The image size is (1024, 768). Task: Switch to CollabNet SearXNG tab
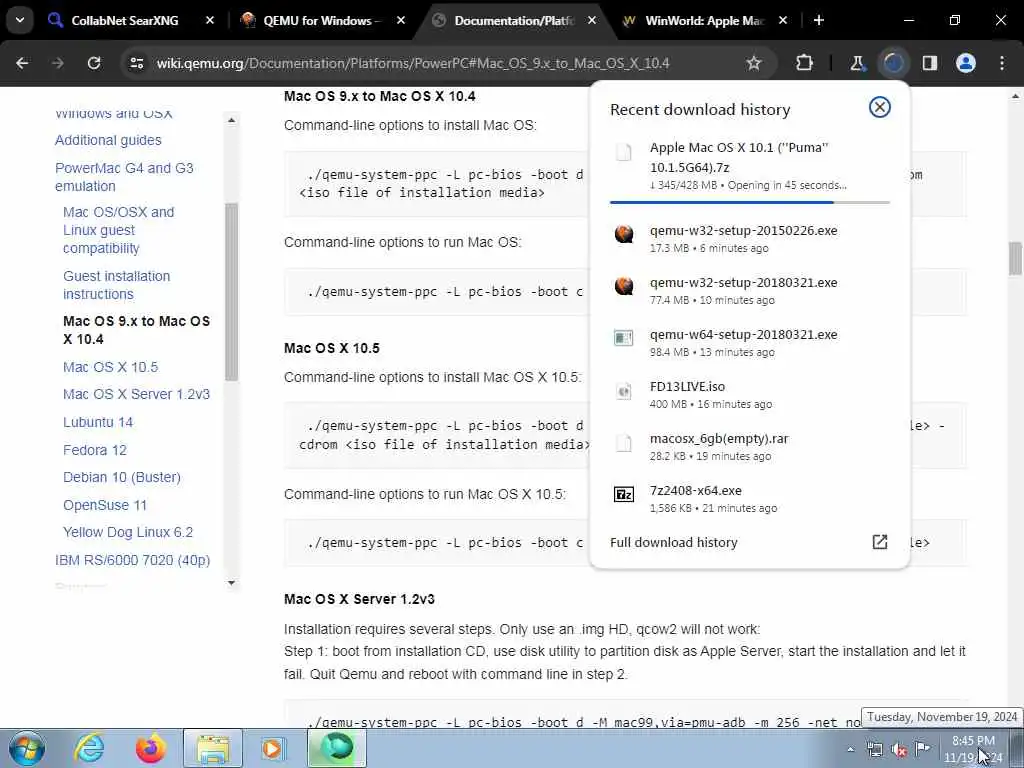(x=123, y=21)
